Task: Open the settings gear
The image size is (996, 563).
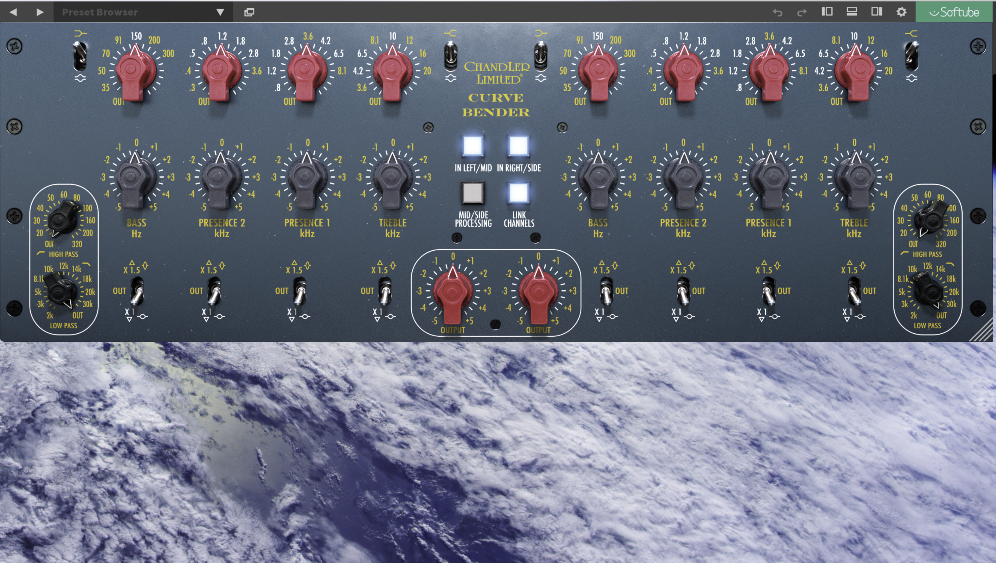Action: [x=901, y=12]
